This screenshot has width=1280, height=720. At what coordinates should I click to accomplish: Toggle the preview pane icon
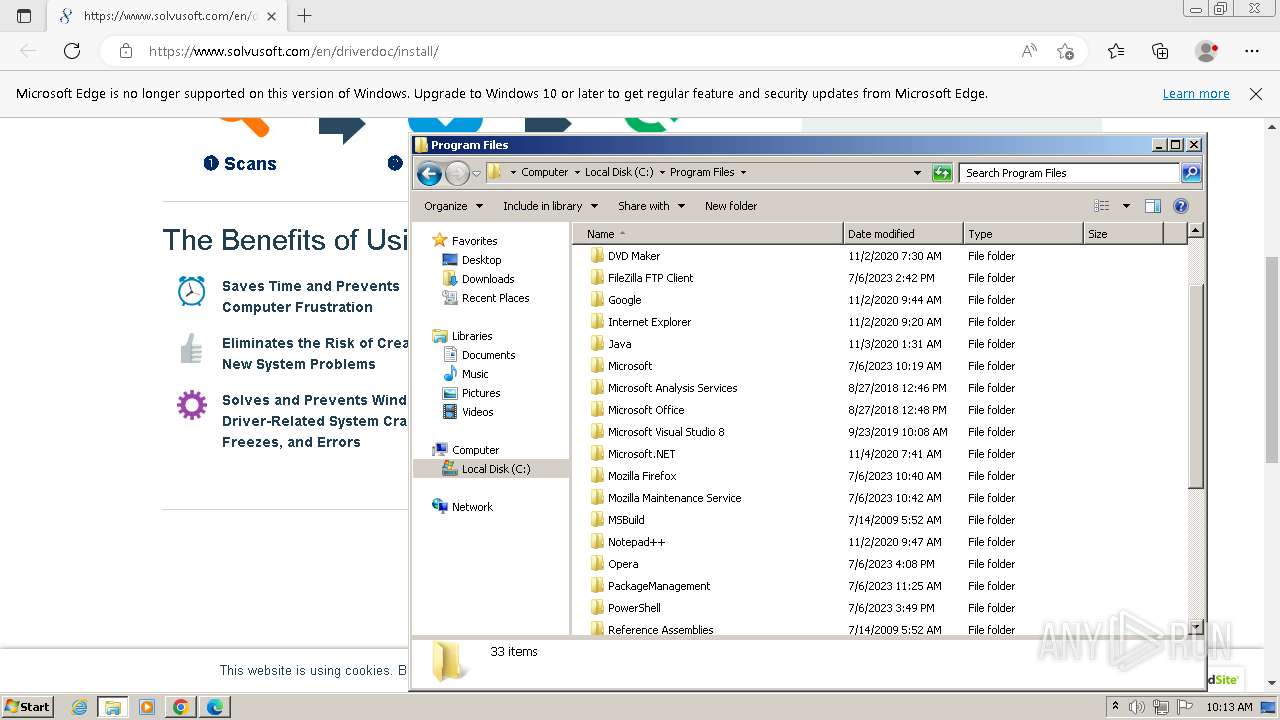pyautogui.click(x=1152, y=206)
